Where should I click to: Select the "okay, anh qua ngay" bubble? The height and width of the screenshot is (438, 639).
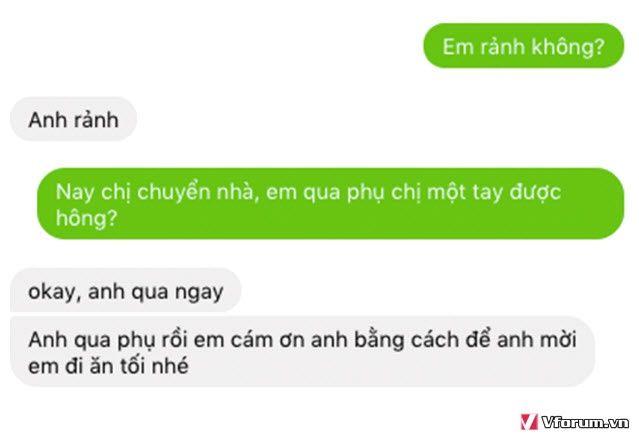pyautogui.click(x=126, y=291)
